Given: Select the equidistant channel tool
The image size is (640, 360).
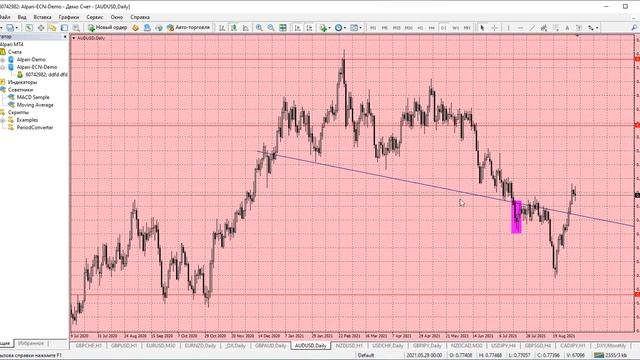Looking at the screenshot, I should pyautogui.click(x=544, y=28).
